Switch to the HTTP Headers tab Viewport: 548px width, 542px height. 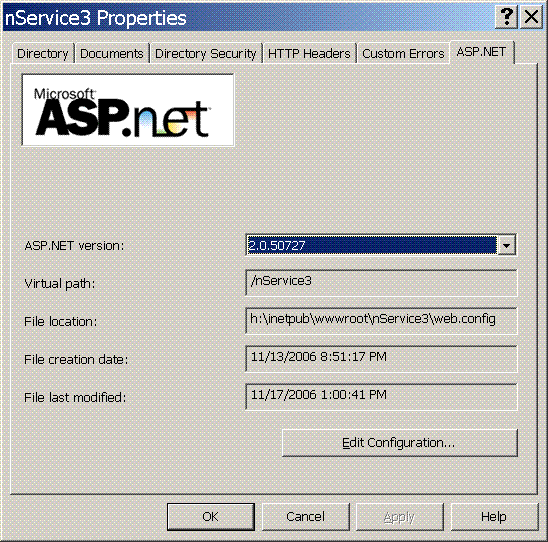click(x=309, y=53)
